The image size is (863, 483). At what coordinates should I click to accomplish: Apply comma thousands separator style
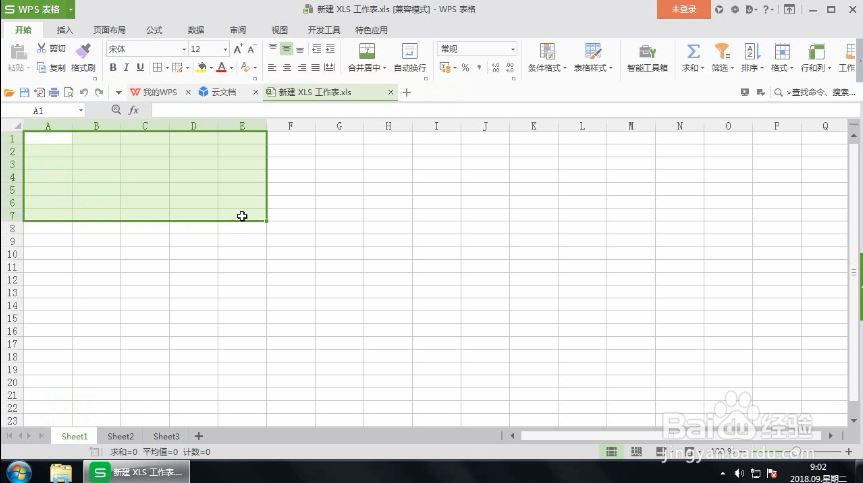[479, 67]
